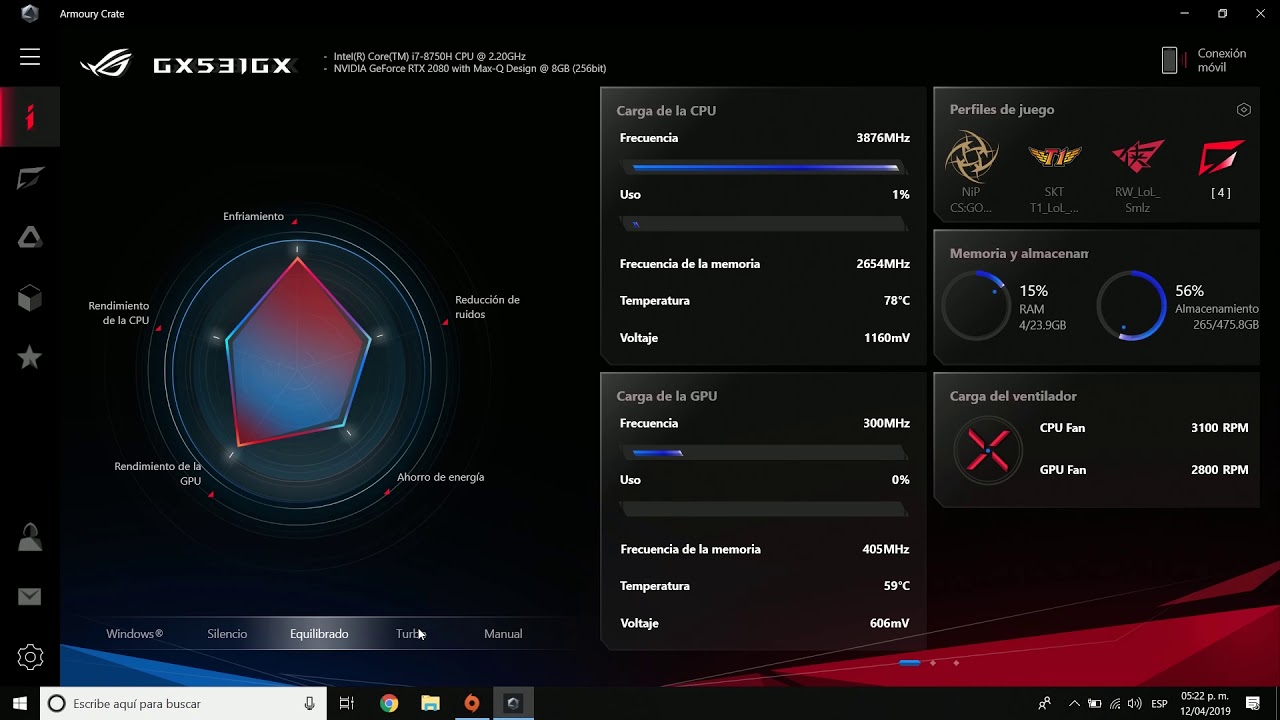Open game profiles settings hexagon icon
The height and width of the screenshot is (720, 1280).
pos(1244,110)
